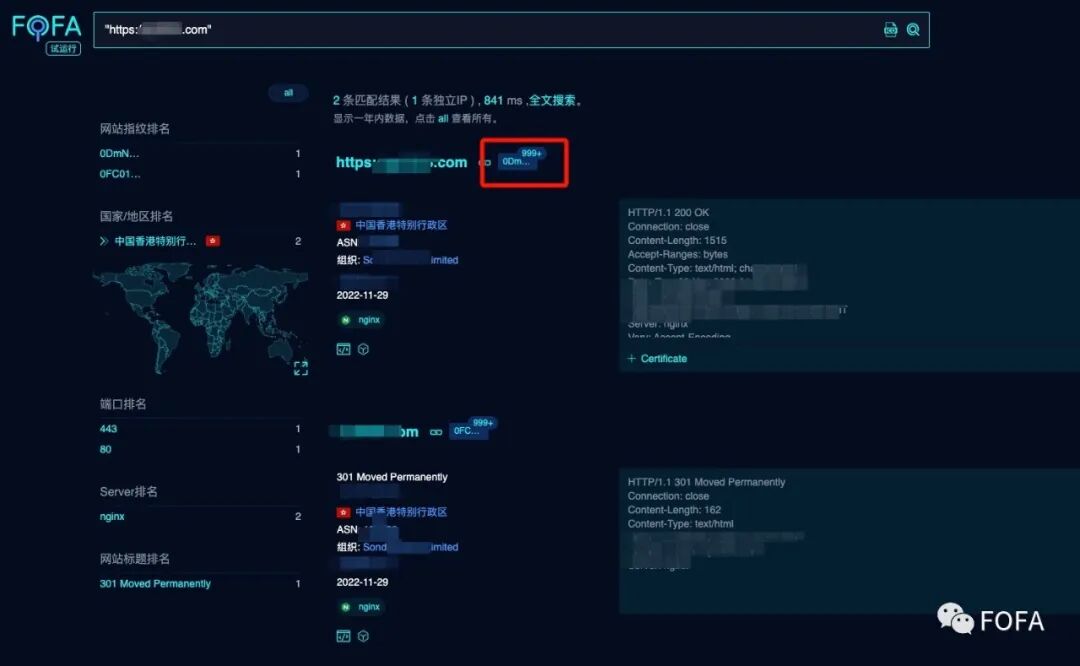Click the 网站标题排名 heading
Viewport: 1080px width, 666px height.
click(134, 559)
